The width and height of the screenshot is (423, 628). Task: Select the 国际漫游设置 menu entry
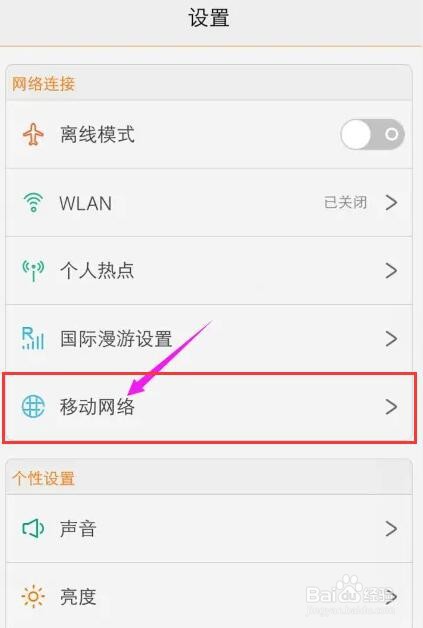tap(209, 339)
